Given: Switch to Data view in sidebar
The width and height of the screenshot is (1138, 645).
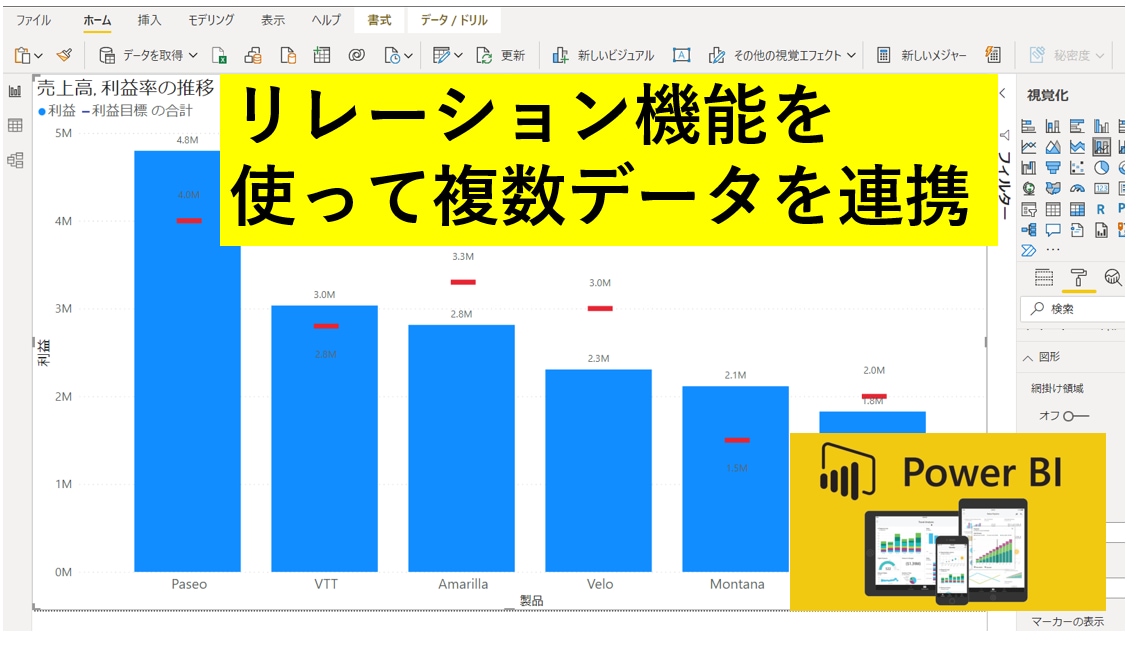Looking at the screenshot, I should tap(15, 126).
